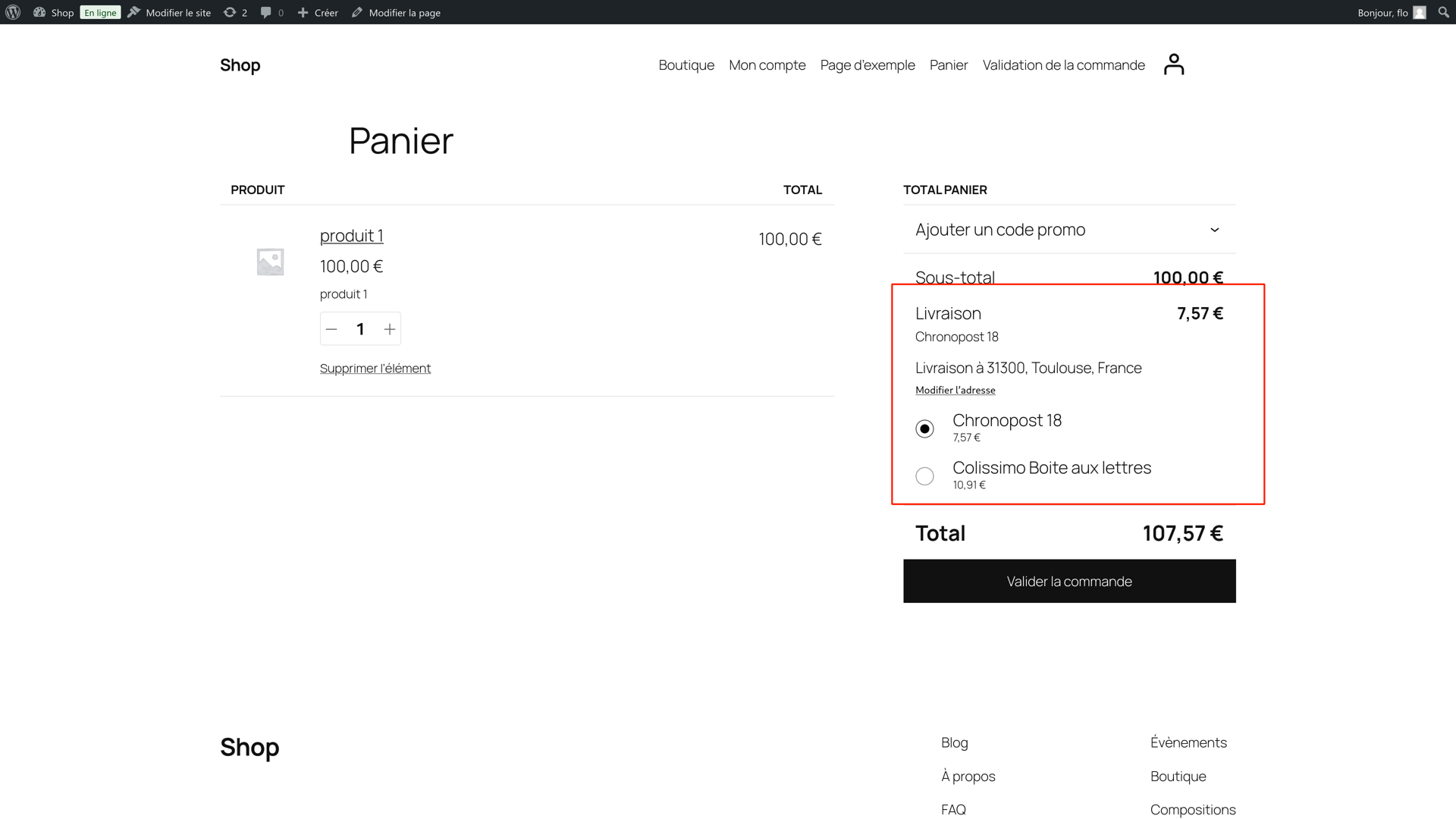The width and height of the screenshot is (1456, 819).
Task: Select Colissimo Boite aux lettres shipping option
Action: coord(924,476)
